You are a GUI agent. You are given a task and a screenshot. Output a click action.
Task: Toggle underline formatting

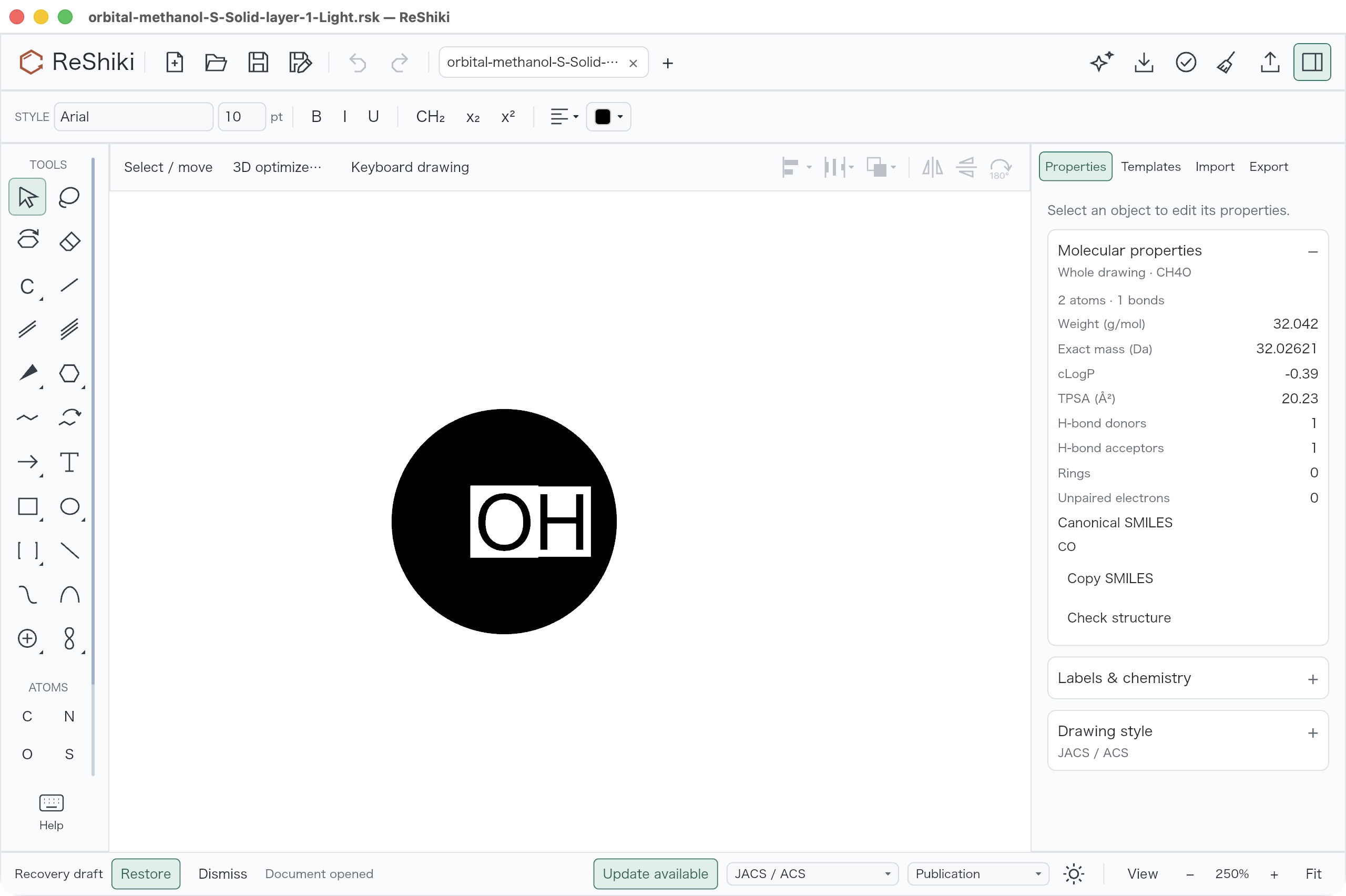click(x=373, y=117)
